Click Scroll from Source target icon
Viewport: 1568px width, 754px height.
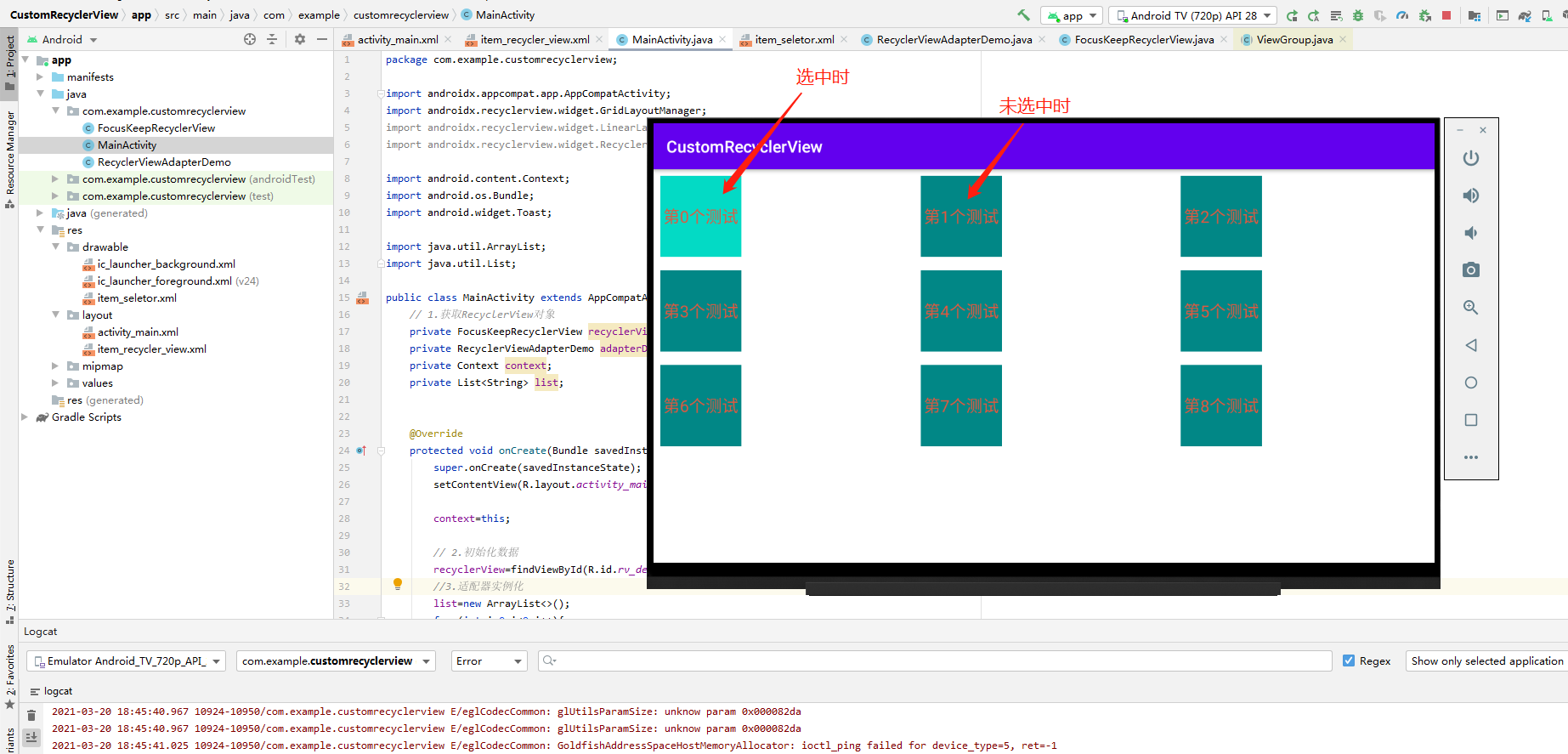pyautogui.click(x=250, y=39)
